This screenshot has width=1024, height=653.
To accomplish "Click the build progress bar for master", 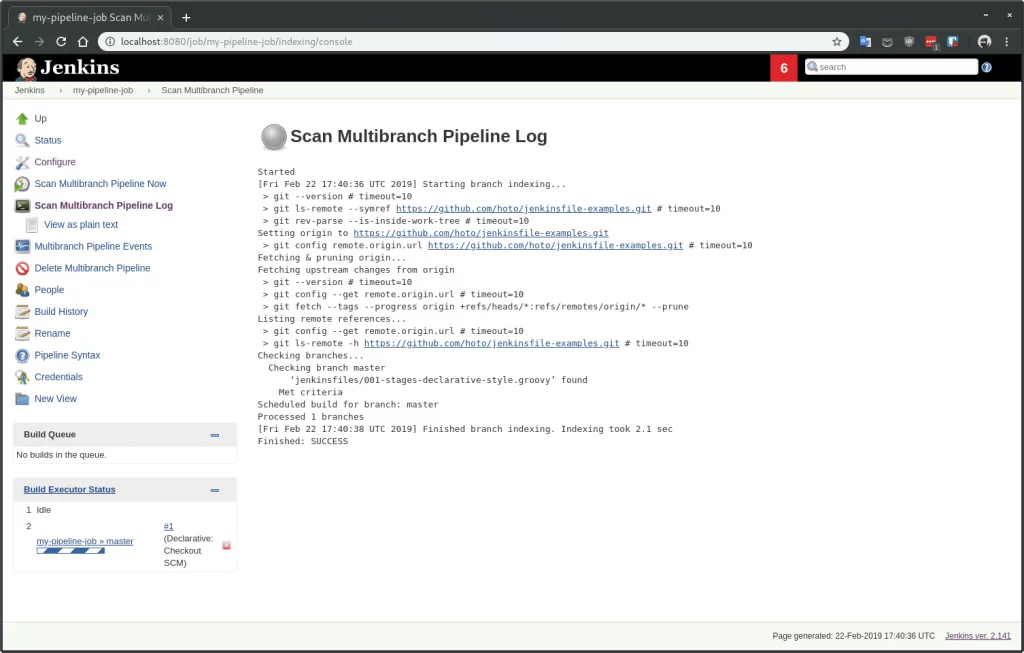I will click(x=71, y=551).
